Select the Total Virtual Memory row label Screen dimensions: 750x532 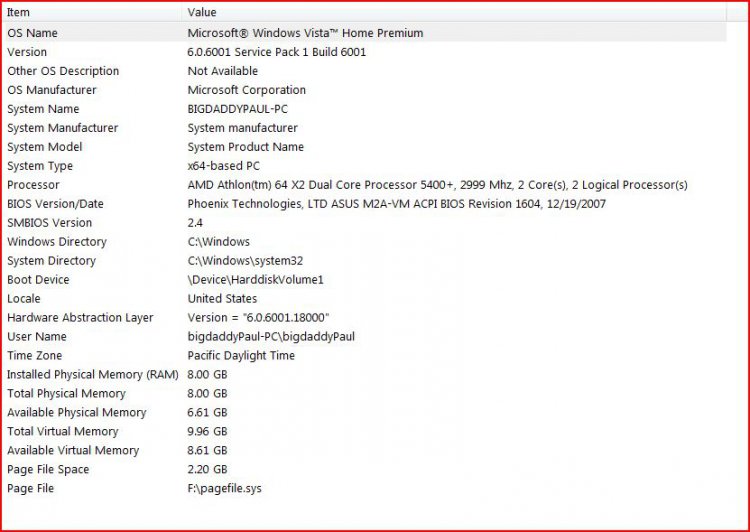click(62, 432)
